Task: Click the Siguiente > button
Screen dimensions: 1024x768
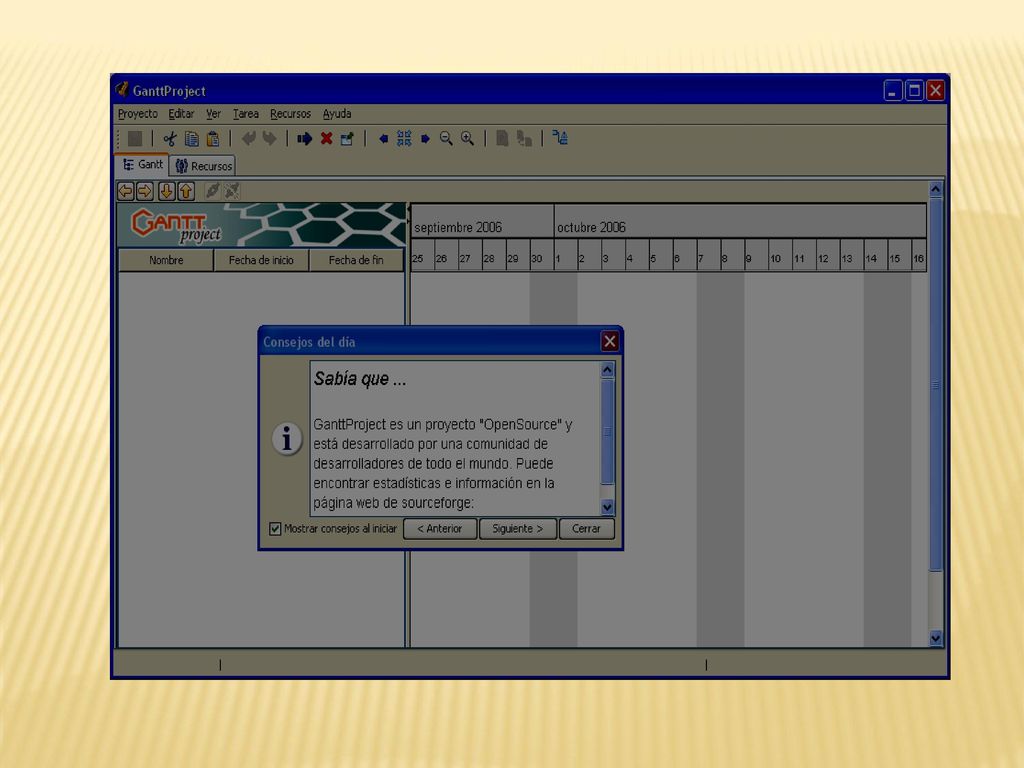Action: point(518,528)
